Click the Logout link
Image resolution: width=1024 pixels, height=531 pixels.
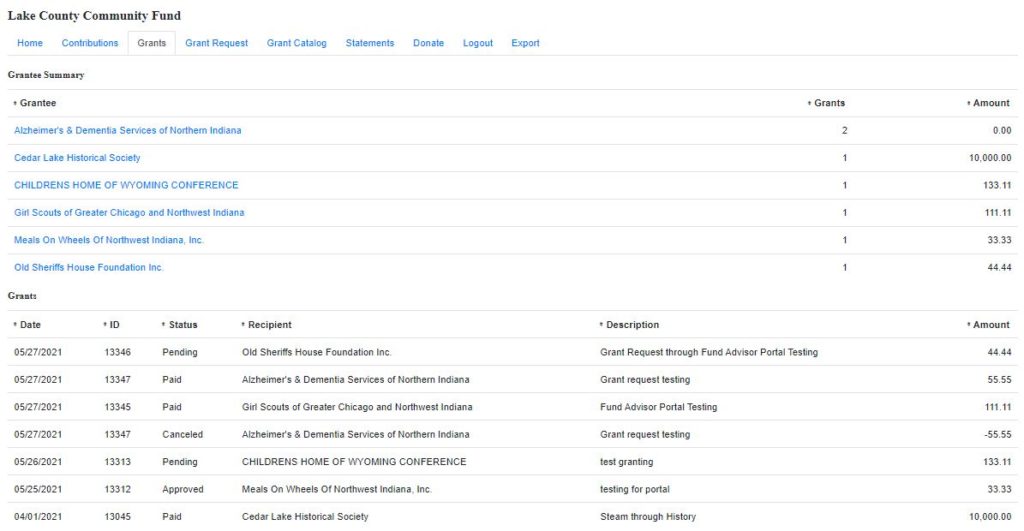point(478,43)
